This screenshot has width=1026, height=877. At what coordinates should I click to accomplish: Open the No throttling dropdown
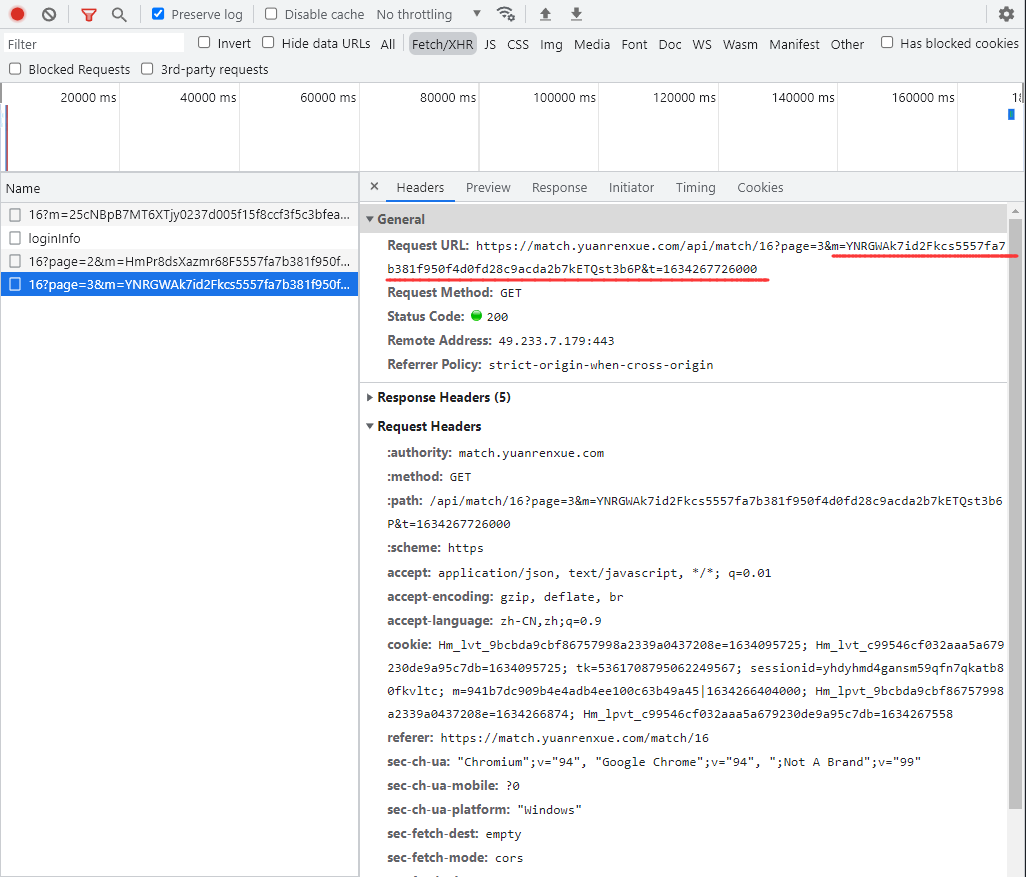[x=428, y=14]
